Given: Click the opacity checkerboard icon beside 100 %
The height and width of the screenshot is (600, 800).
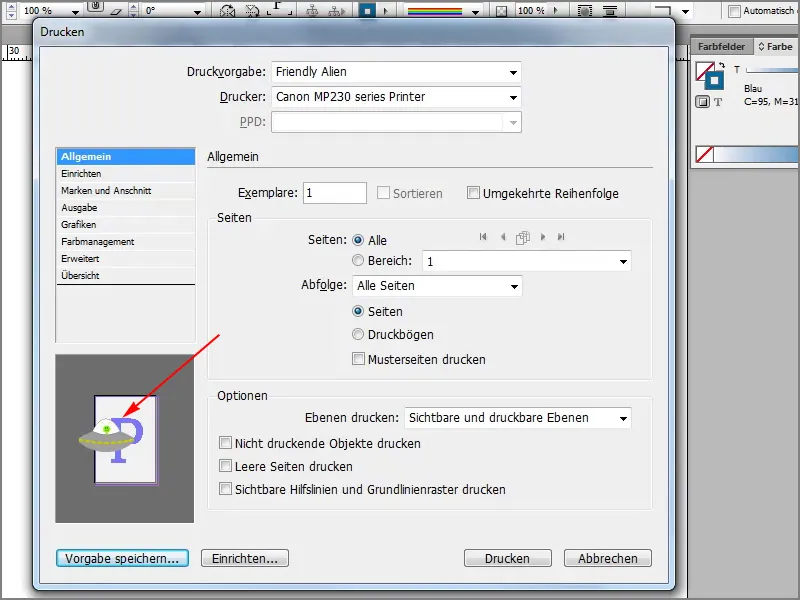Looking at the screenshot, I should click(x=502, y=11).
